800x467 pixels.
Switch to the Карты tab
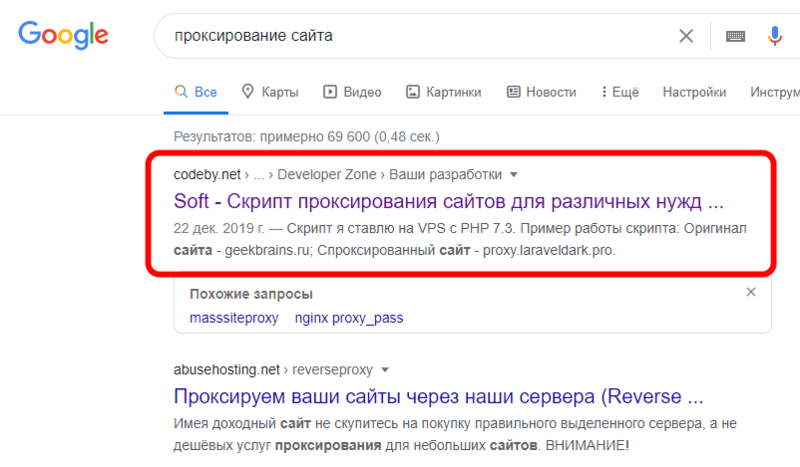point(270,92)
